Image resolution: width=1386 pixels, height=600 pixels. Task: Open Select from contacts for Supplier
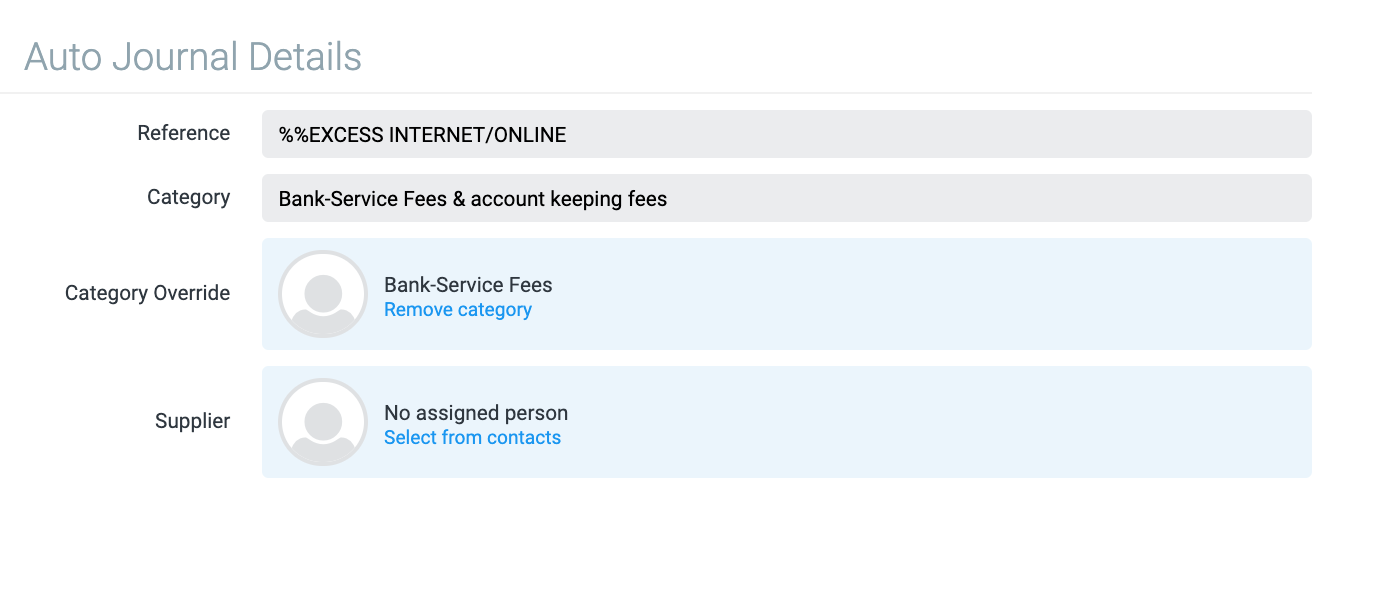tap(472, 438)
